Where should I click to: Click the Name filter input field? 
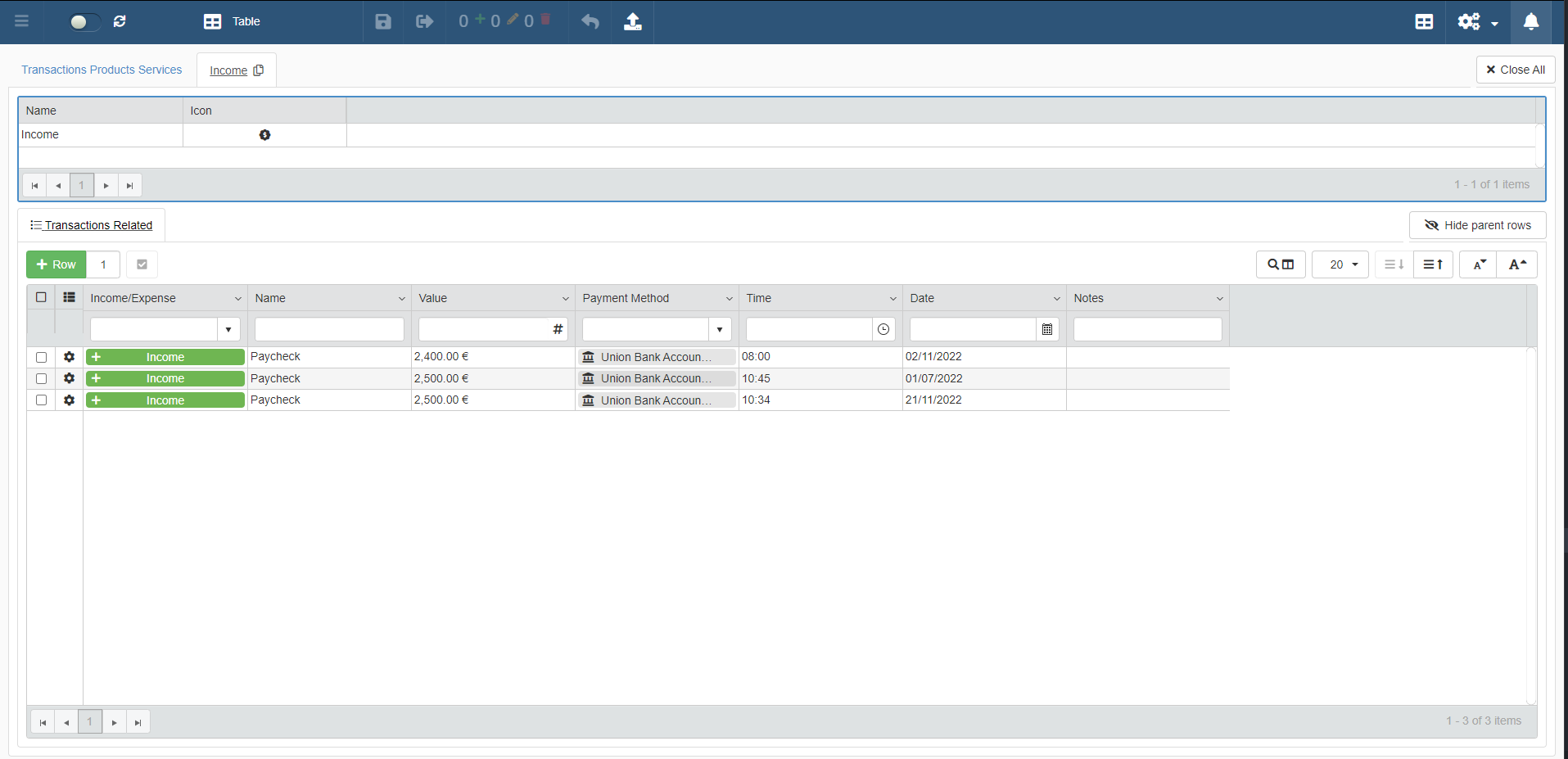[x=329, y=329]
